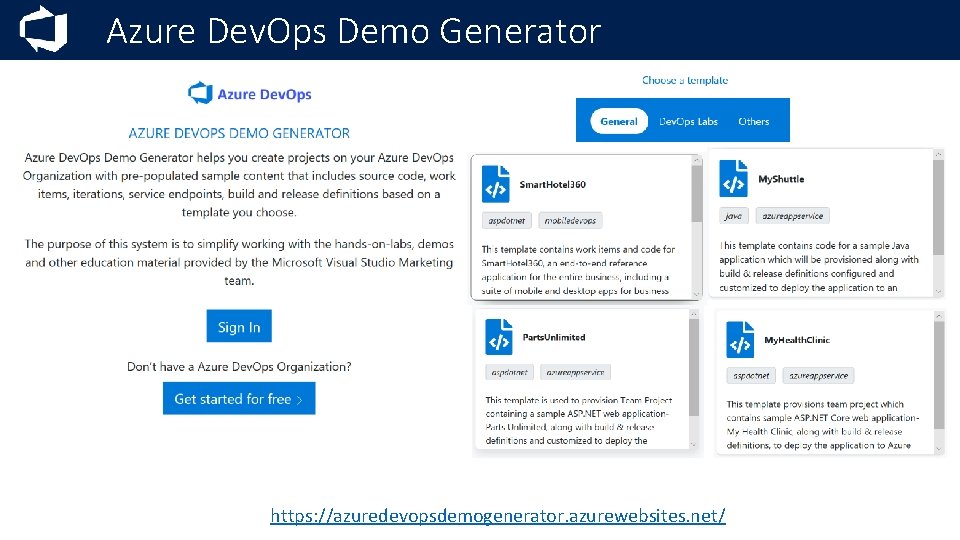The width and height of the screenshot is (960, 540).
Task: Click the MyShuttle template code icon
Action: [733, 178]
